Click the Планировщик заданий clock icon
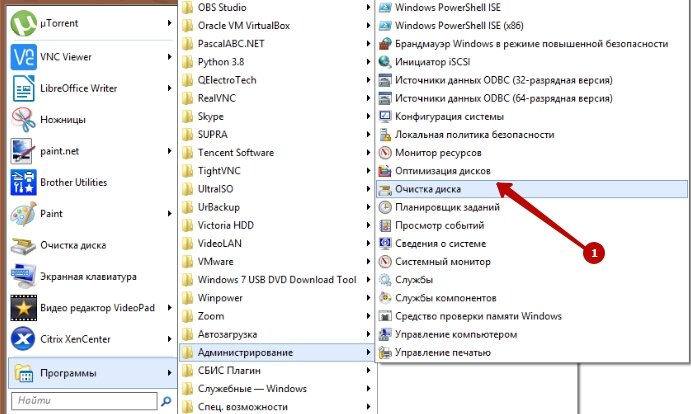 click(385, 207)
